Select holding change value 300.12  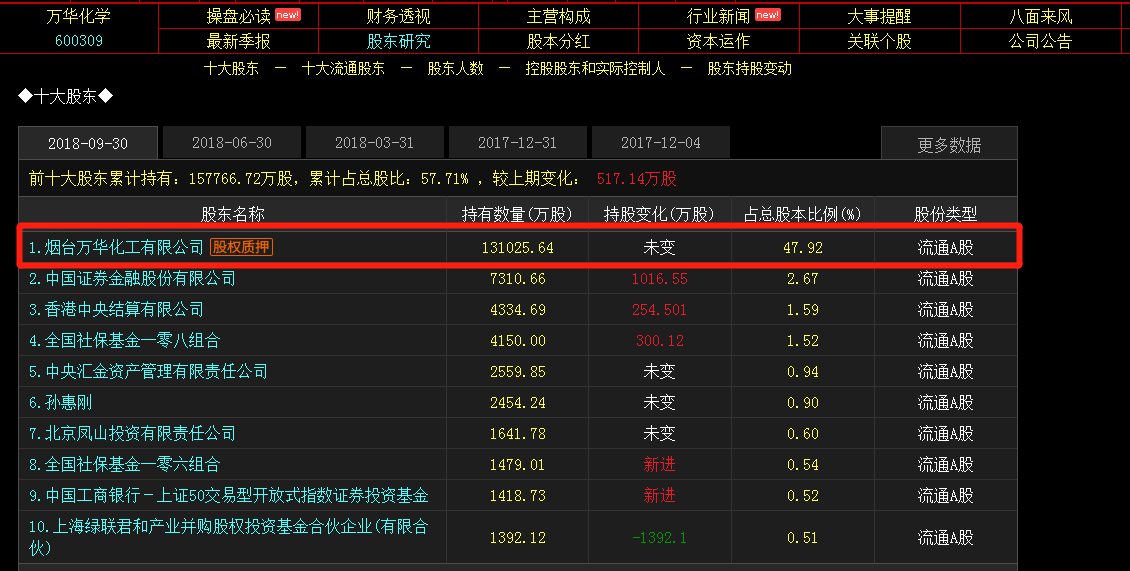point(659,341)
